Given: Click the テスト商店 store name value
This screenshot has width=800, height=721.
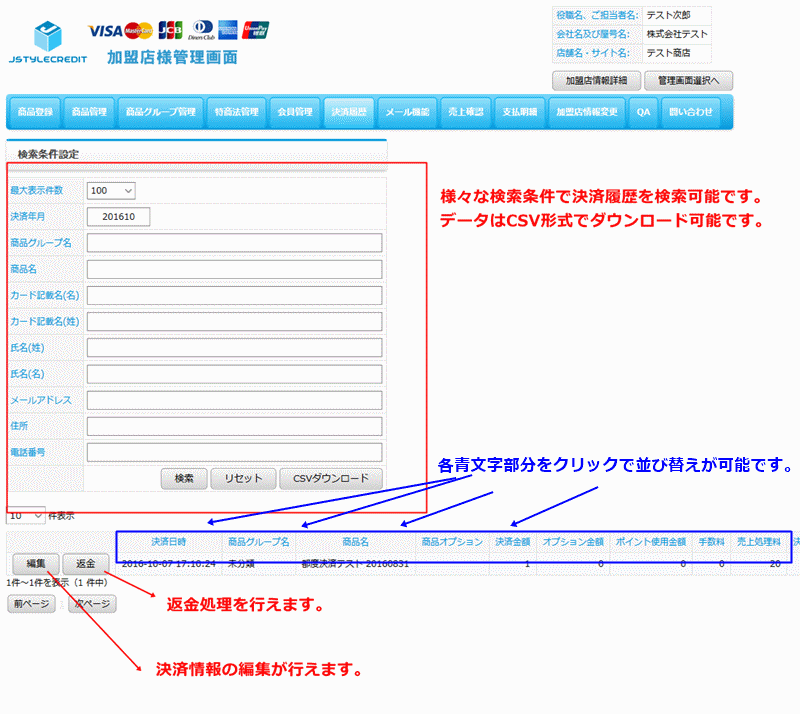Looking at the screenshot, I should pyautogui.click(x=668, y=53).
